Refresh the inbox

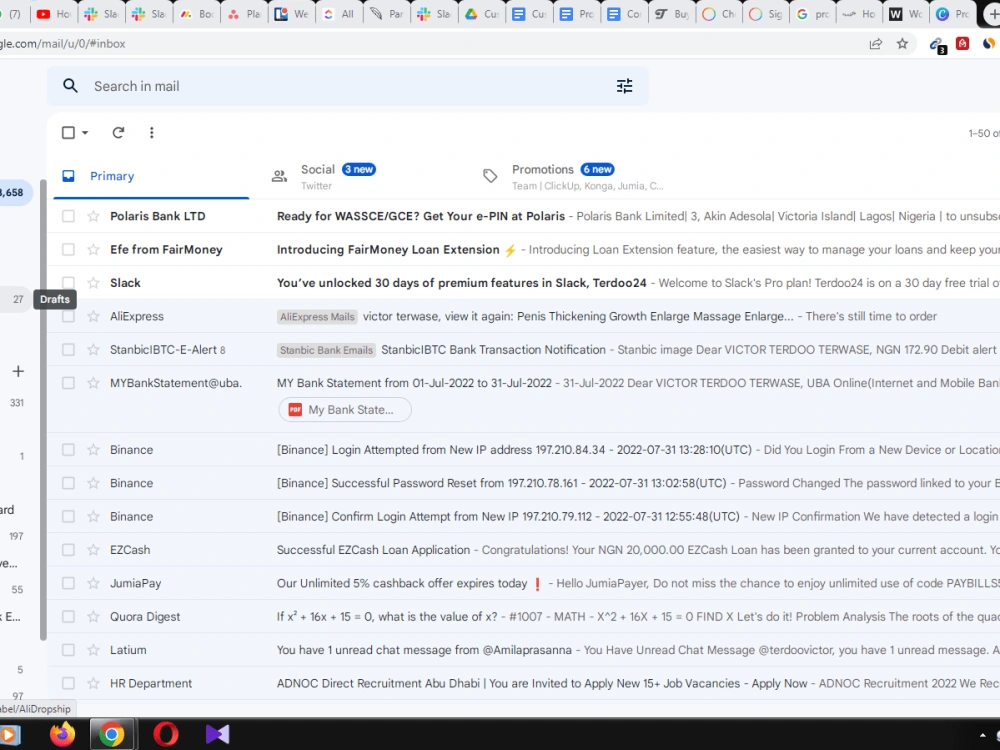pos(118,133)
